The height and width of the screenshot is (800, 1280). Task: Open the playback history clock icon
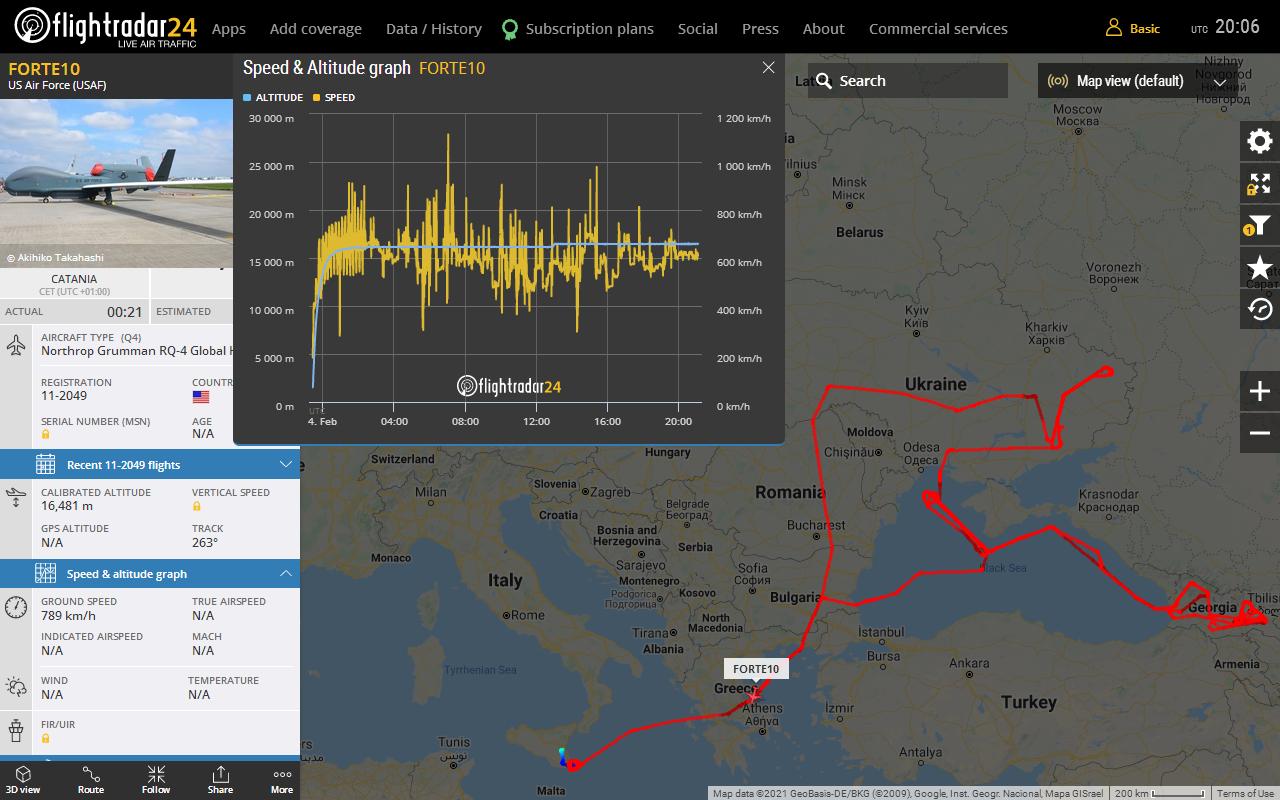(x=1260, y=310)
